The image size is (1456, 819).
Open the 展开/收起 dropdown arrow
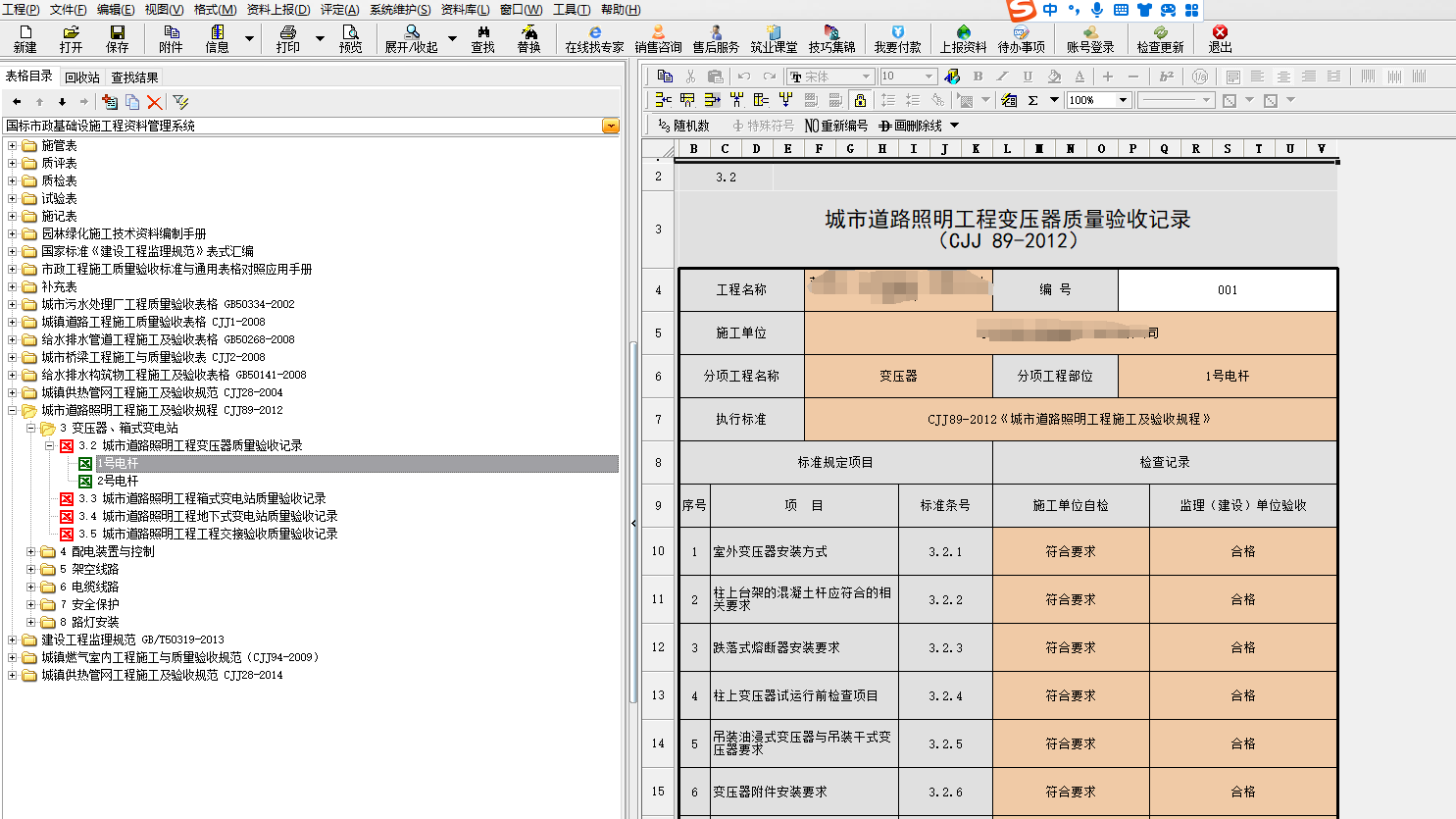452,39
